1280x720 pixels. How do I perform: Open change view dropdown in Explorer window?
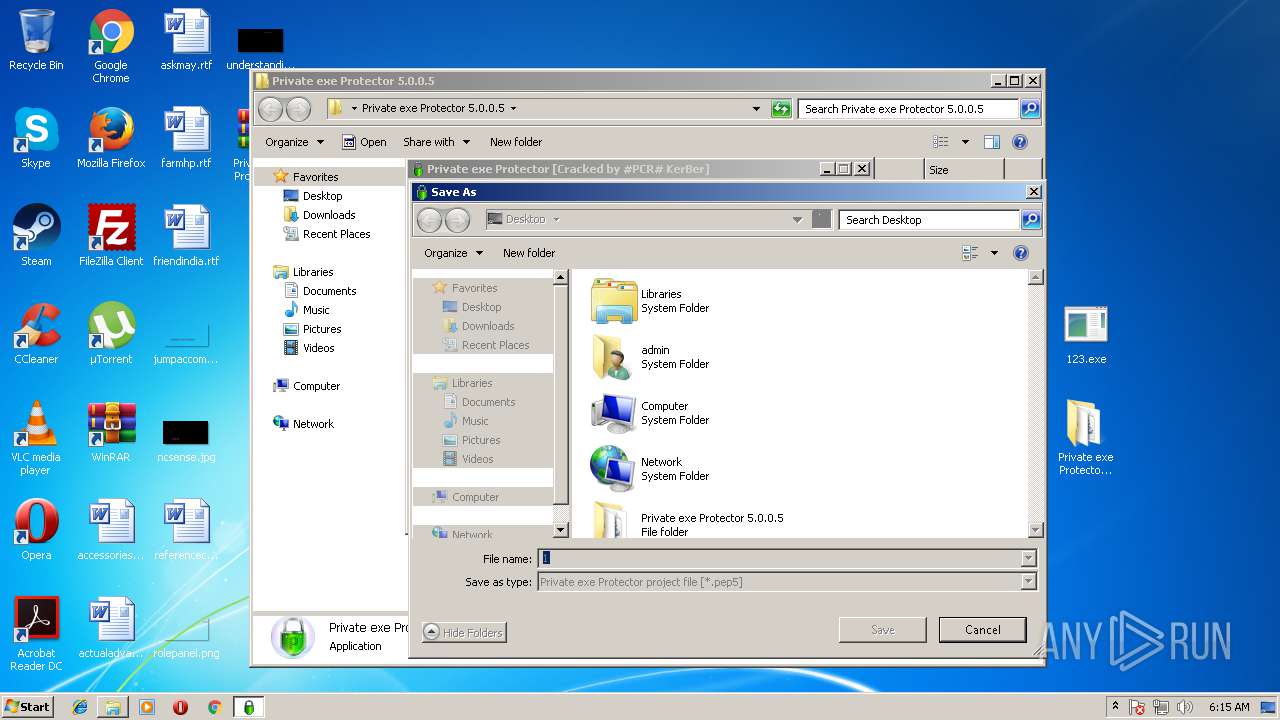tap(965, 142)
